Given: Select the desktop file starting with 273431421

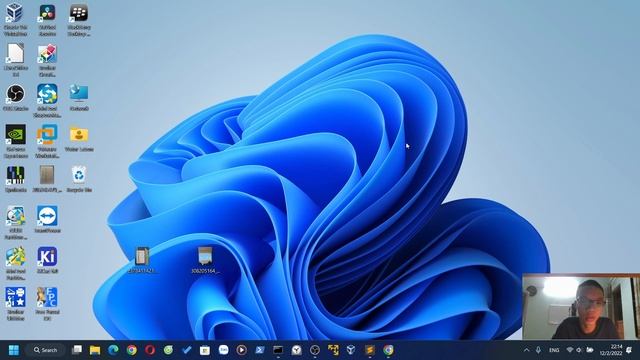Looking at the screenshot, I should click(142, 260).
